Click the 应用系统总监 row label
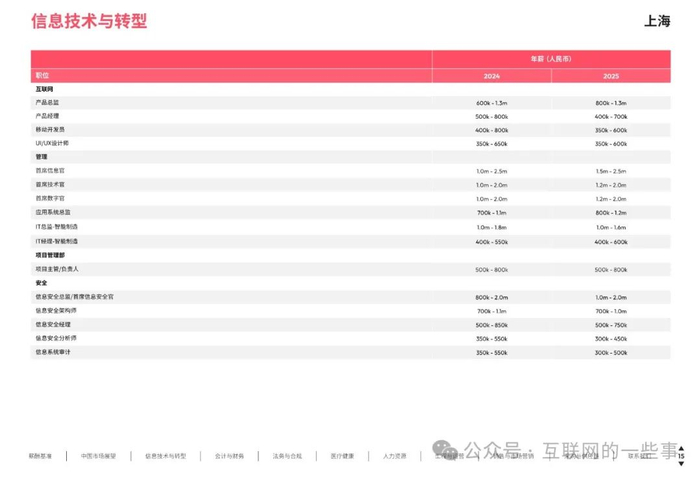The width and height of the screenshot is (700, 479). click(53, 212)
